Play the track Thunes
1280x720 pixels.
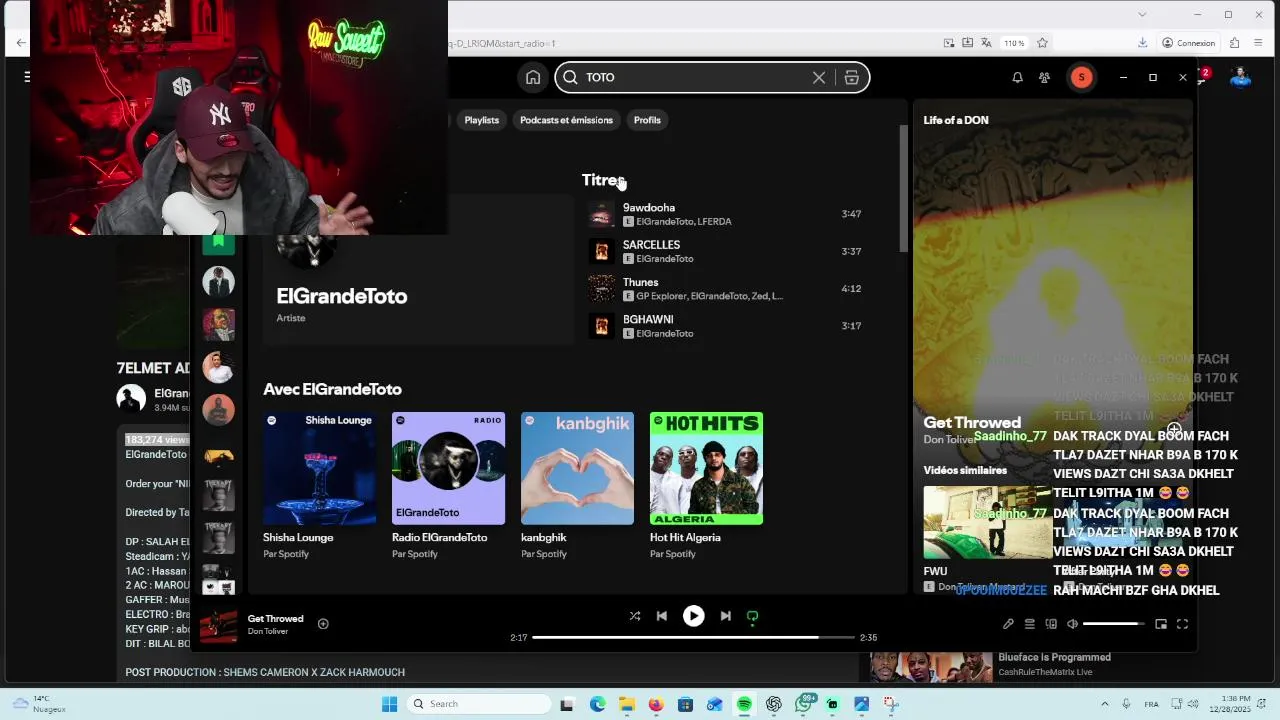(x=727, y=289)
